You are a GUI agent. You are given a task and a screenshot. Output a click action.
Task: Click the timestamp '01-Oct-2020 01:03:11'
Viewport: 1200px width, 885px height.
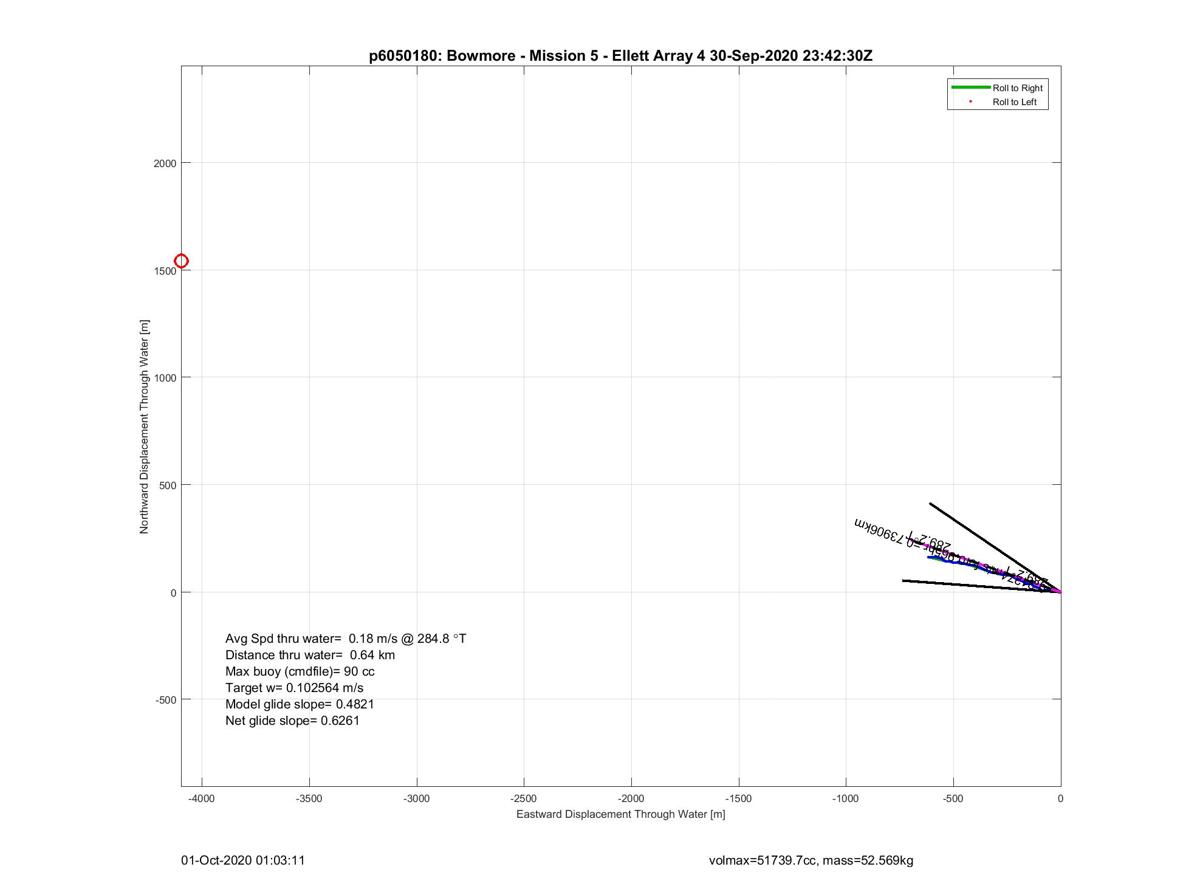[243, 860]
